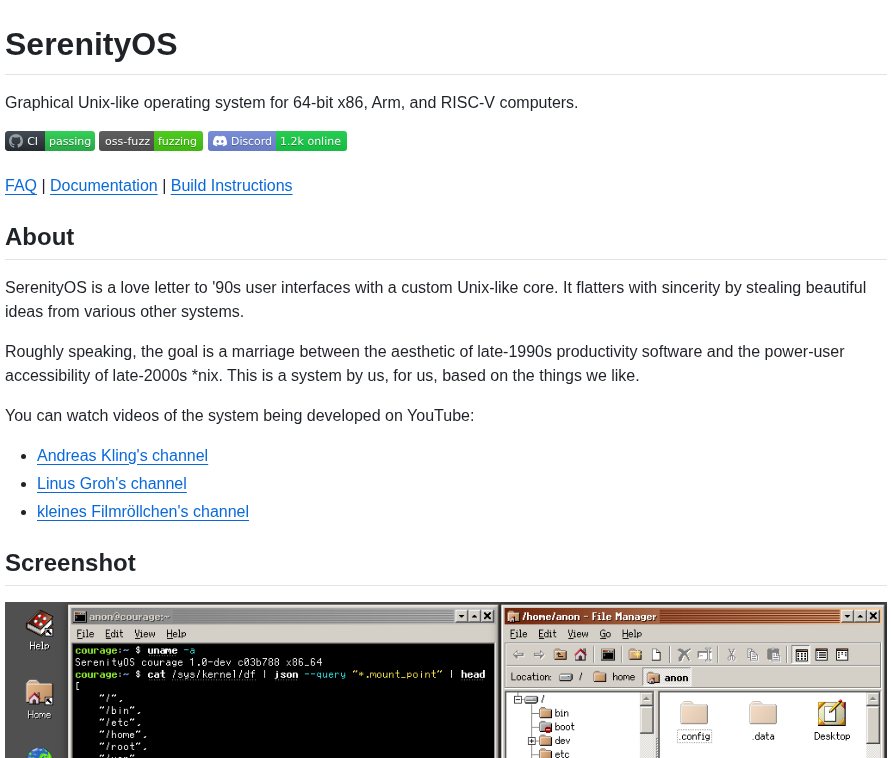This screenshot has width=891, height=758.
Task: Click the back arrow in File Manager toolbar
Action: coord(518,655)
